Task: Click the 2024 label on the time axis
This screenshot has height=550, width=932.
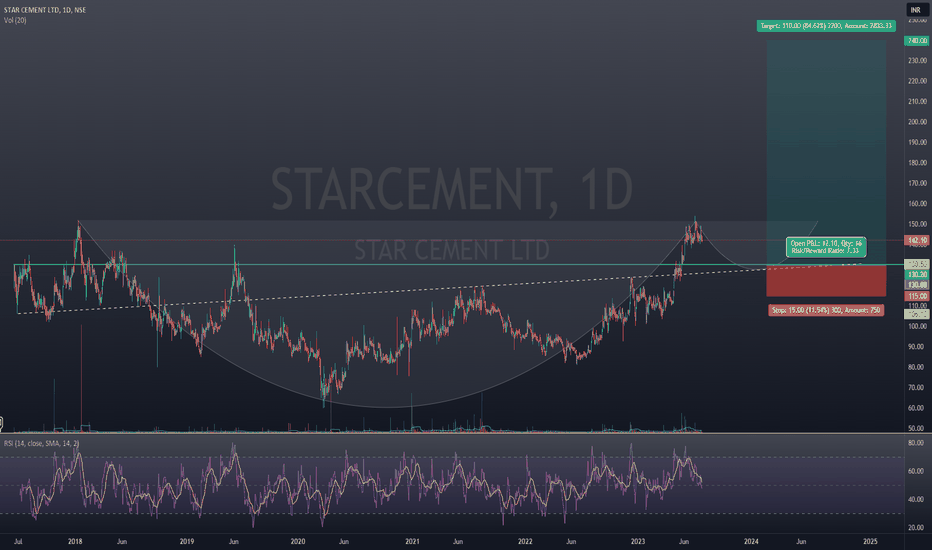Action: tap(751, 542)
